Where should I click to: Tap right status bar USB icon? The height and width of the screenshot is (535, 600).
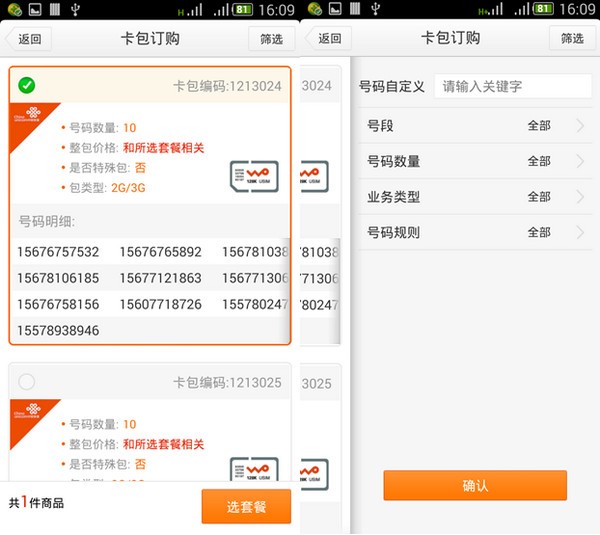tap(376, 9)
